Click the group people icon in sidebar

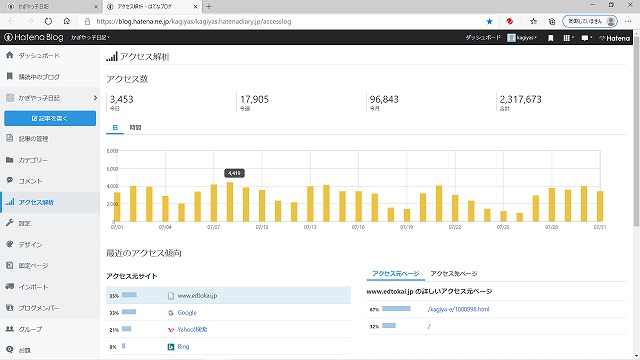10,329
